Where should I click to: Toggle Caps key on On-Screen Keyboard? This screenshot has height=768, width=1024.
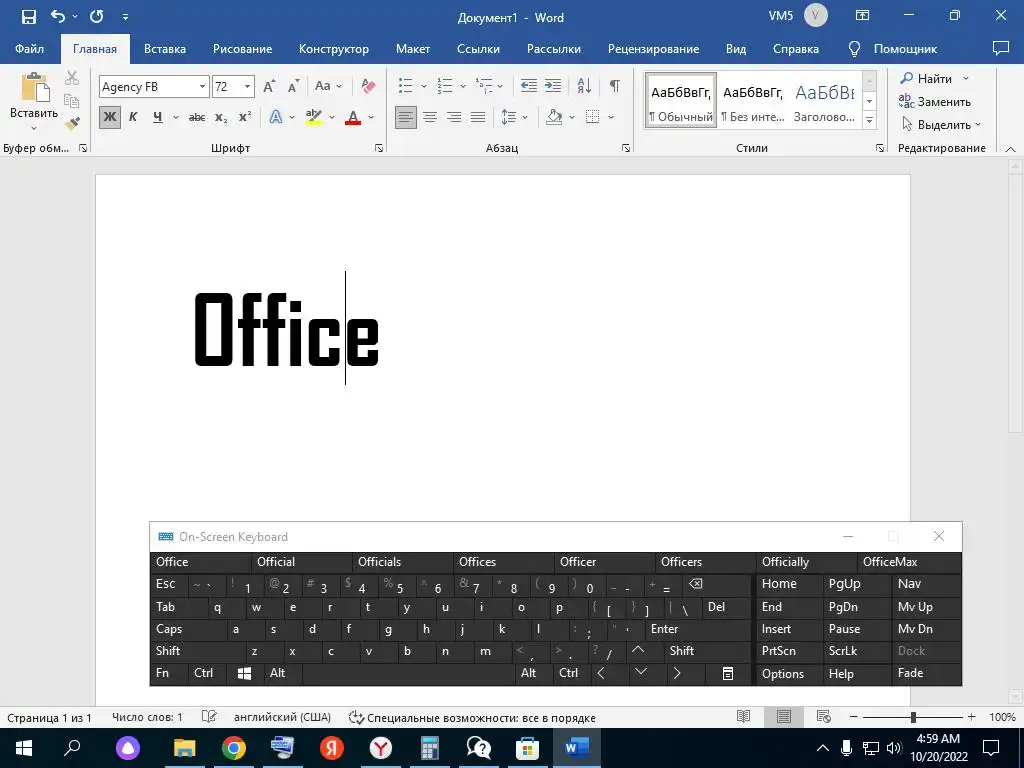coord(188,629)
